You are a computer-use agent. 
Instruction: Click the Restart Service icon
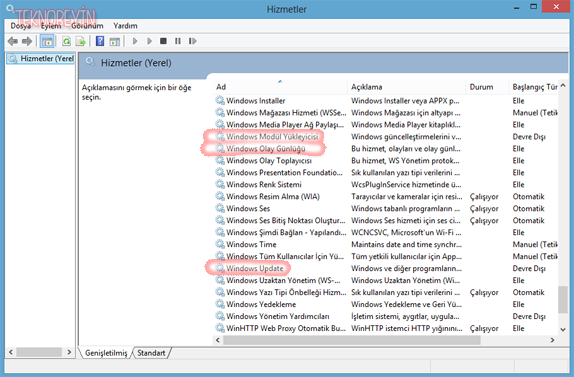[193, 41]
